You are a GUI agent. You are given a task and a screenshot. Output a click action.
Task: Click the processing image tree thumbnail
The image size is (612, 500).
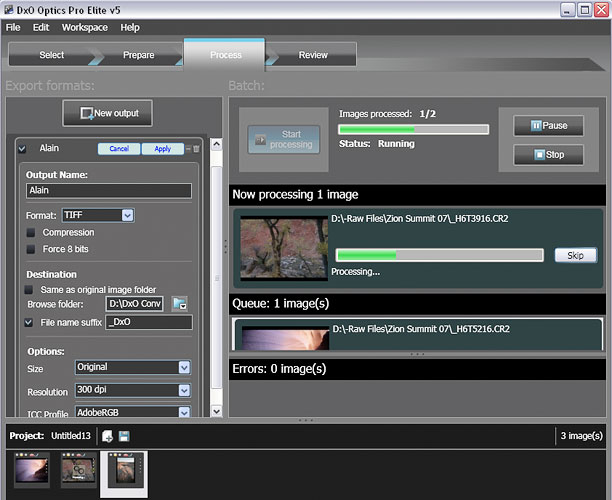284,248
